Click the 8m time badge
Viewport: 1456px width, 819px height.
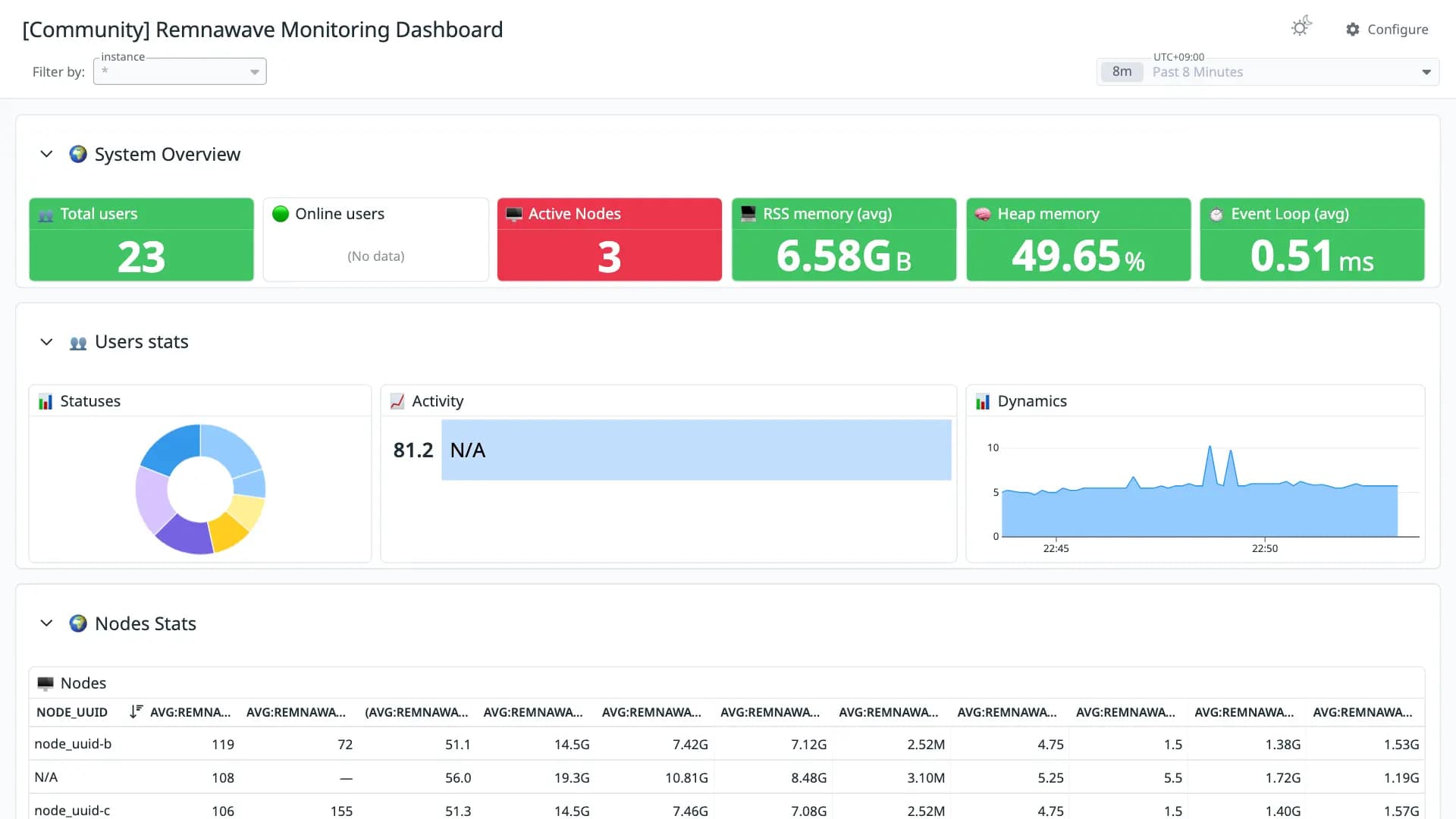pyautogui.click(x=1122, y=72)
